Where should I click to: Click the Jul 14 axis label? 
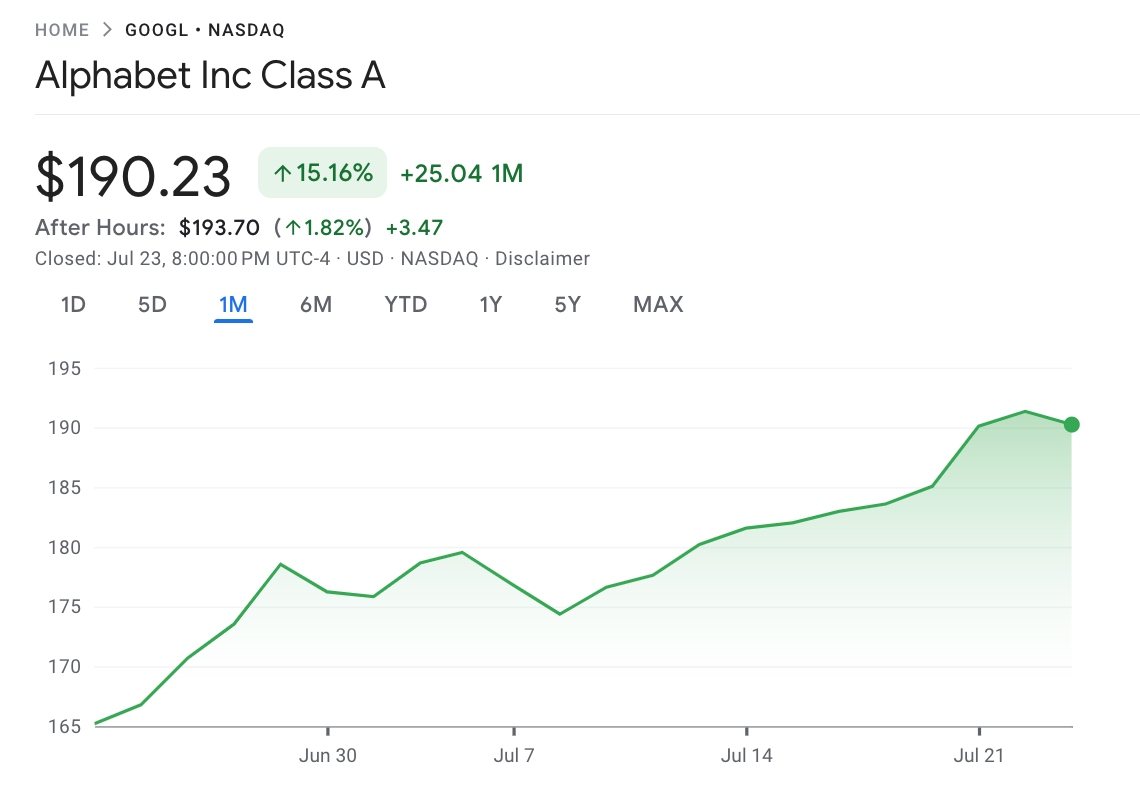747,756
